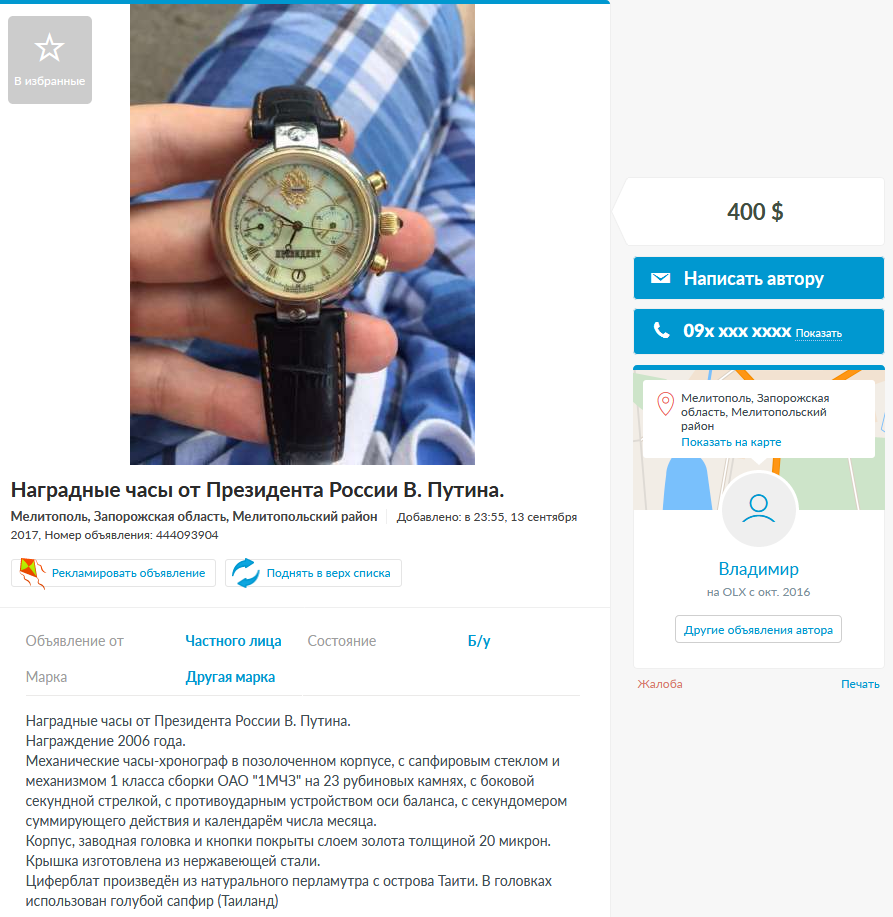Print the listing with Печать
The image size is (893, 917).
pos(860,684)
